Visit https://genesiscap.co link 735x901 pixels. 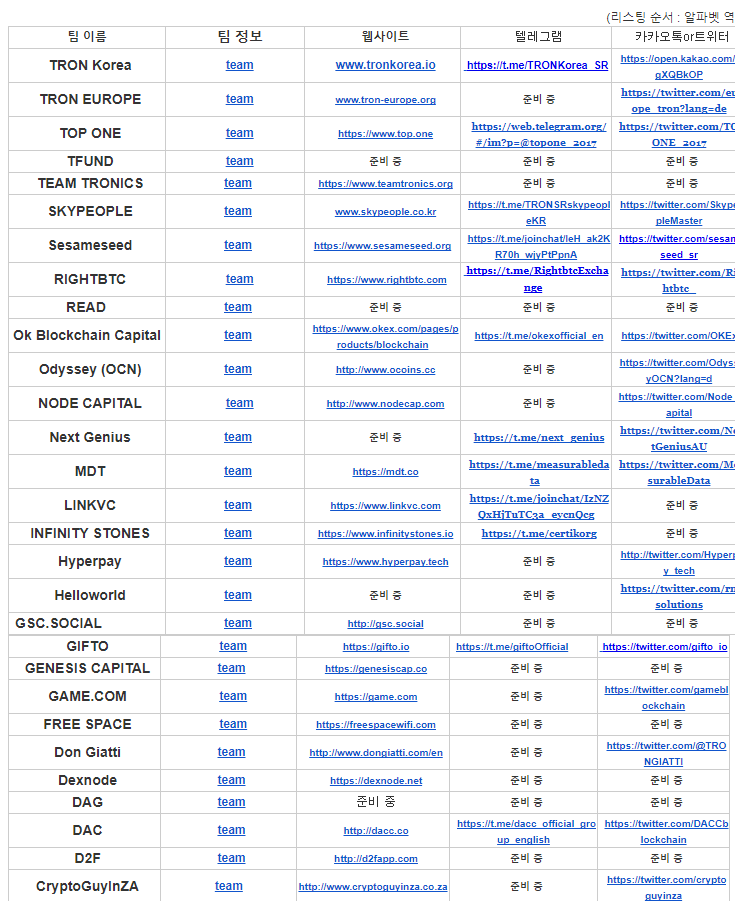[376, 669]
